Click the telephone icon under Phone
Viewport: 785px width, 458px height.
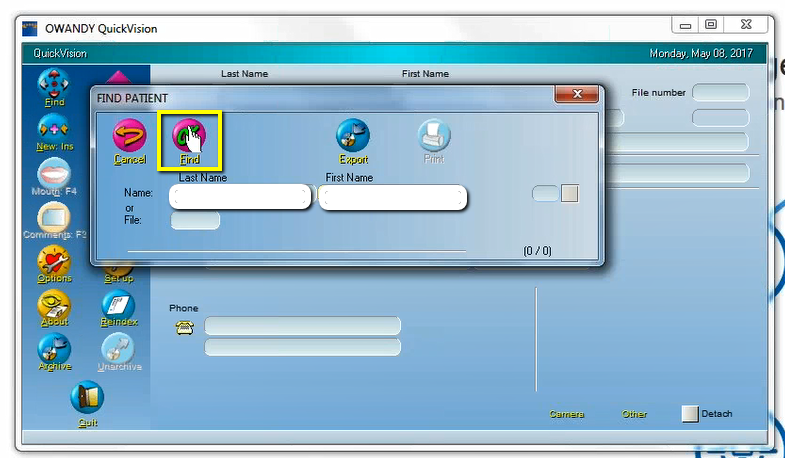(185, 328)
